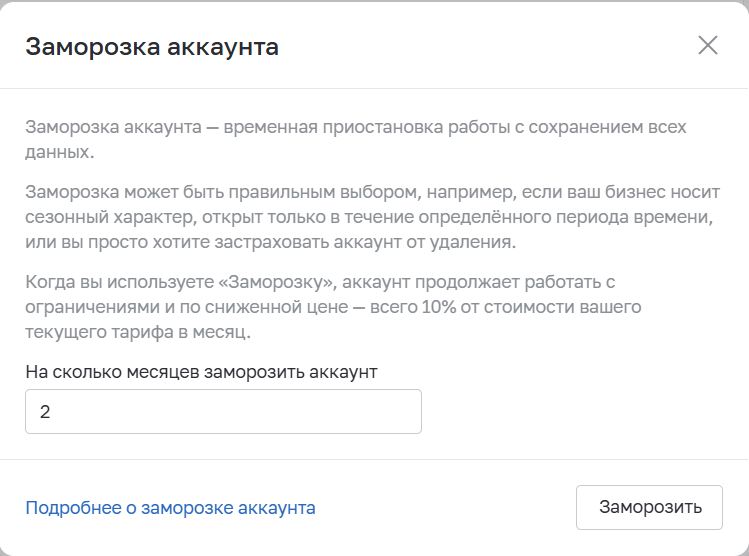Dismiss the freeze dialog using the cross icon

tap(708, 45)
